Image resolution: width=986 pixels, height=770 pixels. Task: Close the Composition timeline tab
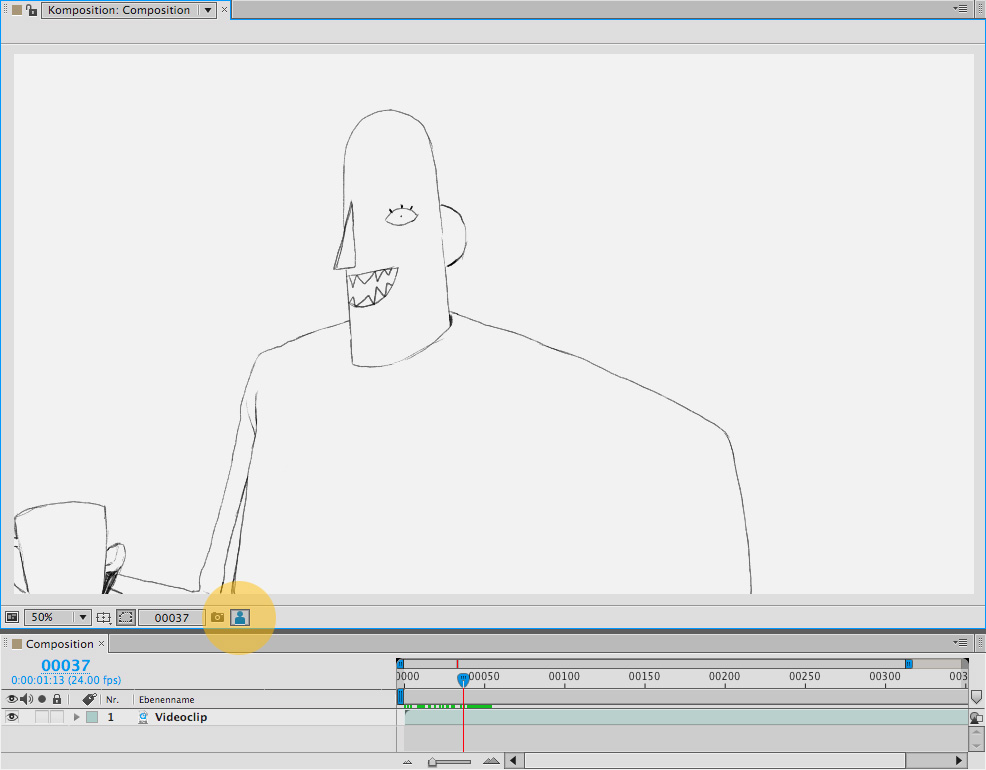[101, 643]
